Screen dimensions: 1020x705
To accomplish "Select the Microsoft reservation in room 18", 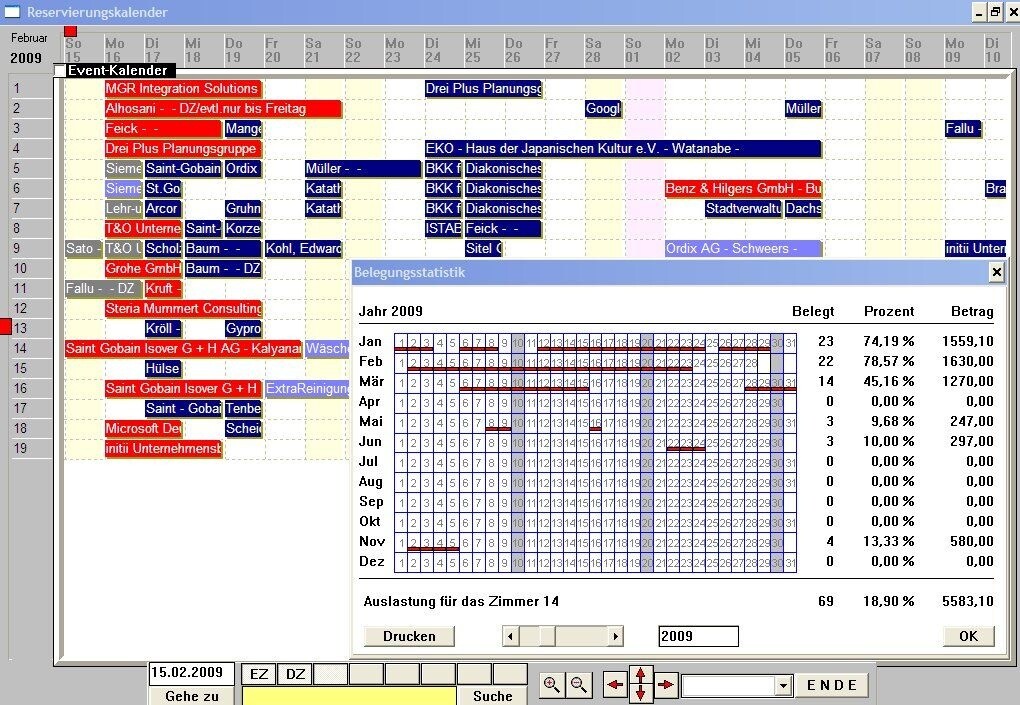I will tap(143, 429).
